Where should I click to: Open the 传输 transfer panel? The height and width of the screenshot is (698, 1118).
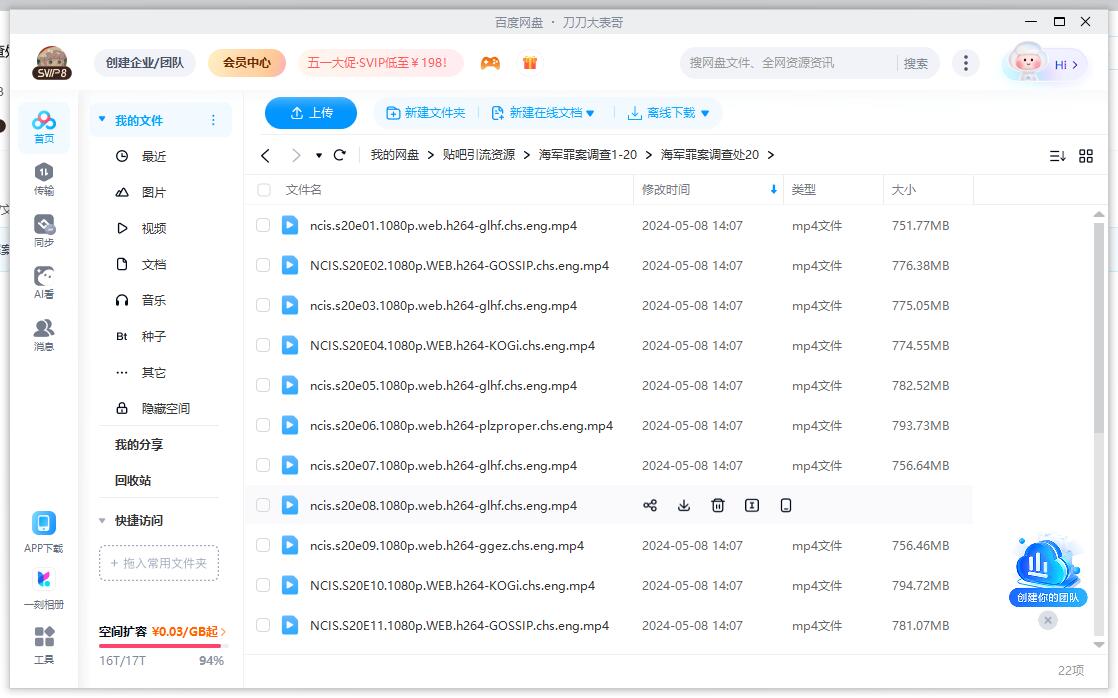pos(42,180)
